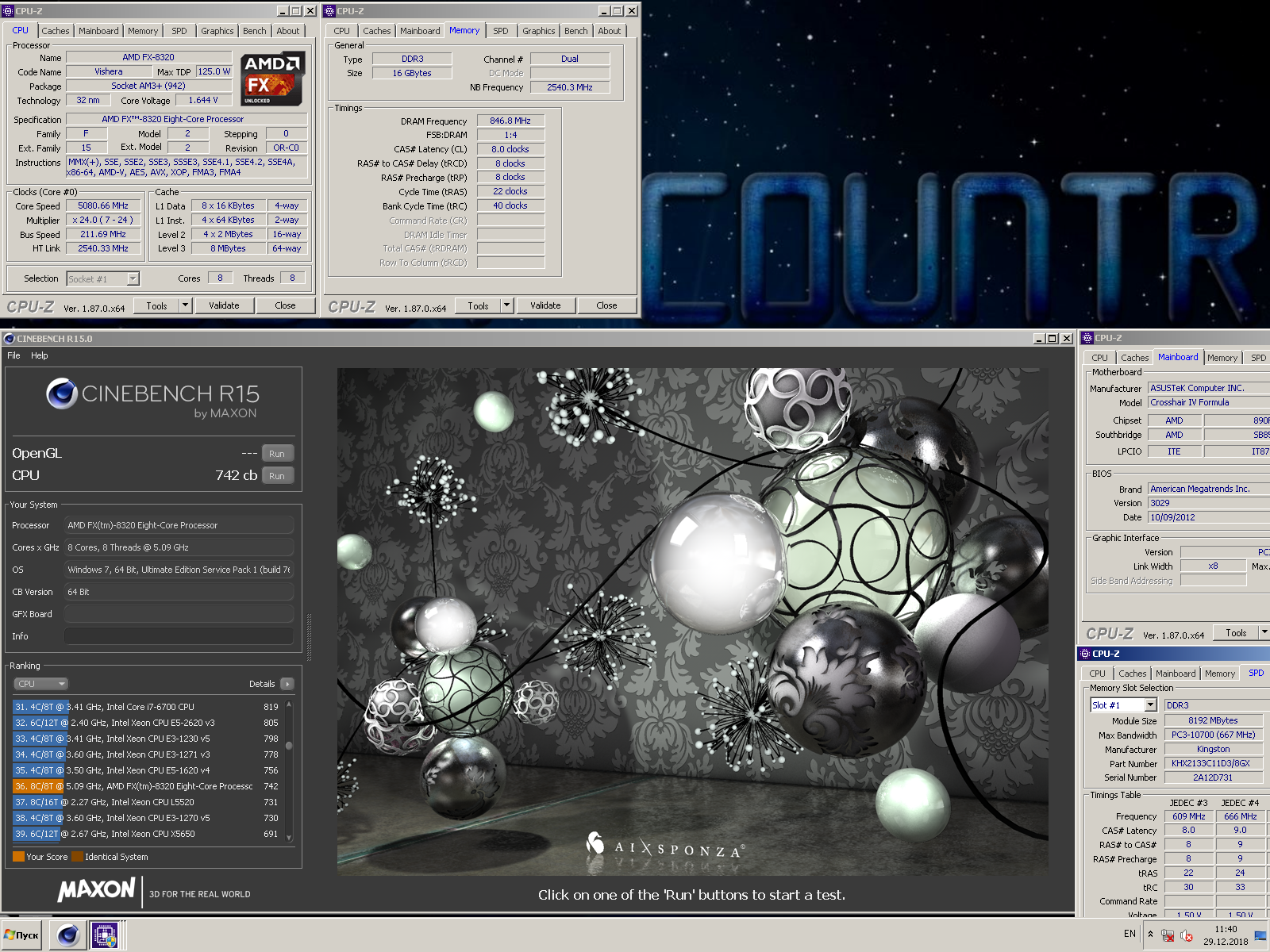
Task: Switch to Memory tab in Mainboard CPU-Z window
Action: (x=1222, y=358)
